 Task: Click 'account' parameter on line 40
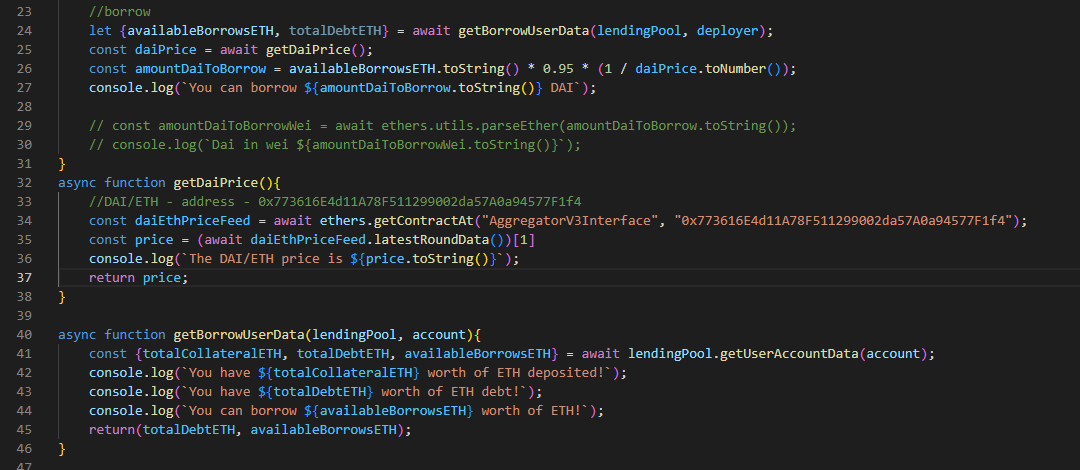tap(439, 335)
